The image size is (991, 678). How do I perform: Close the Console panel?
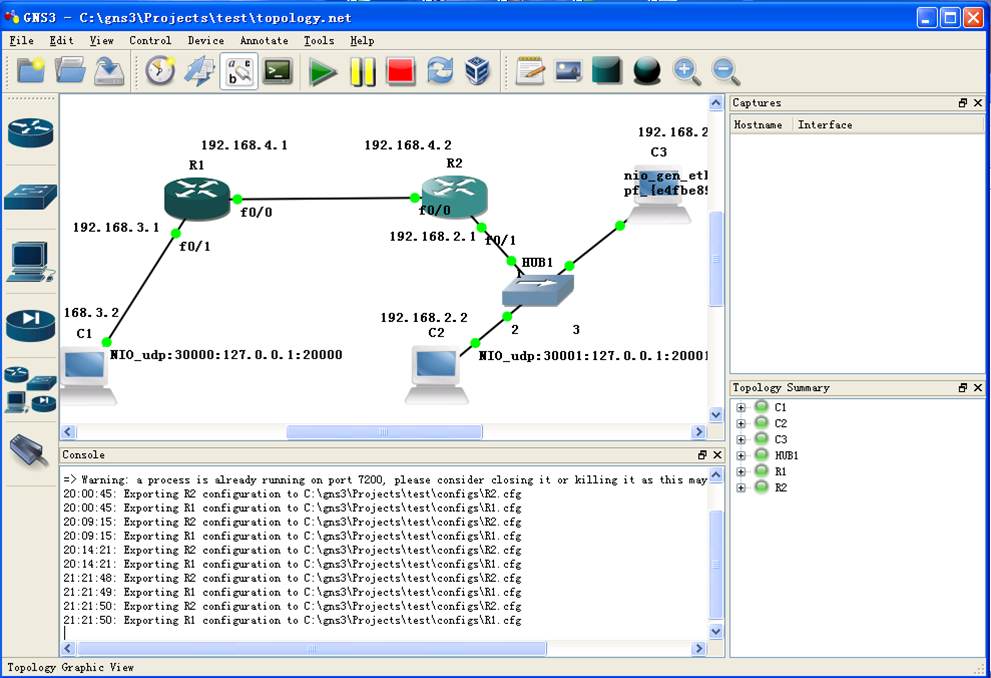717,455
